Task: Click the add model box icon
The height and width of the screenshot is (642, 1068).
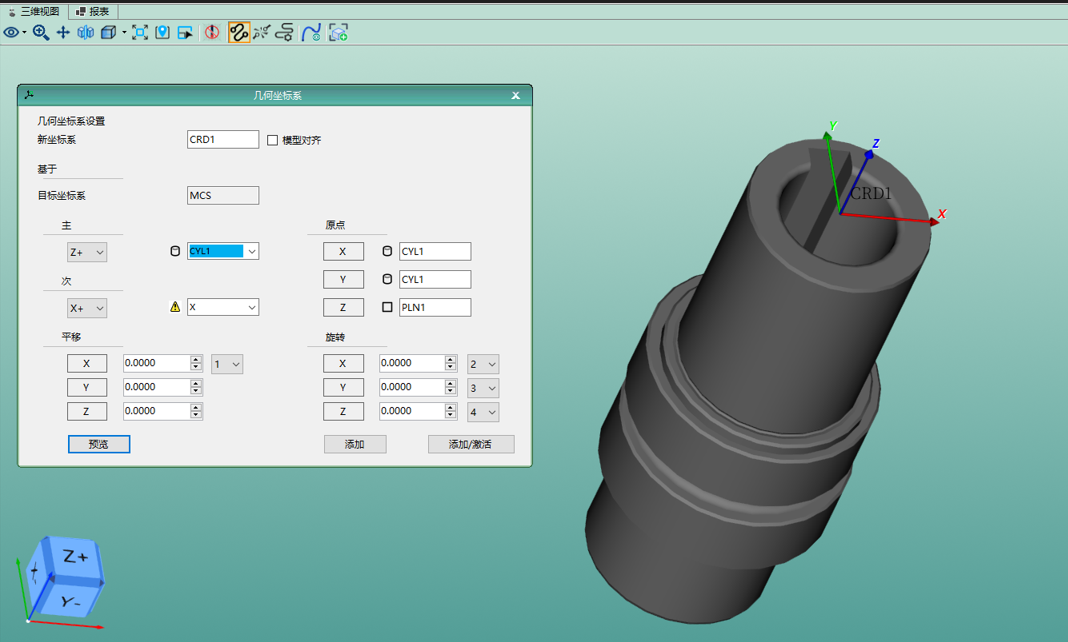Action: tap(339, 32)
